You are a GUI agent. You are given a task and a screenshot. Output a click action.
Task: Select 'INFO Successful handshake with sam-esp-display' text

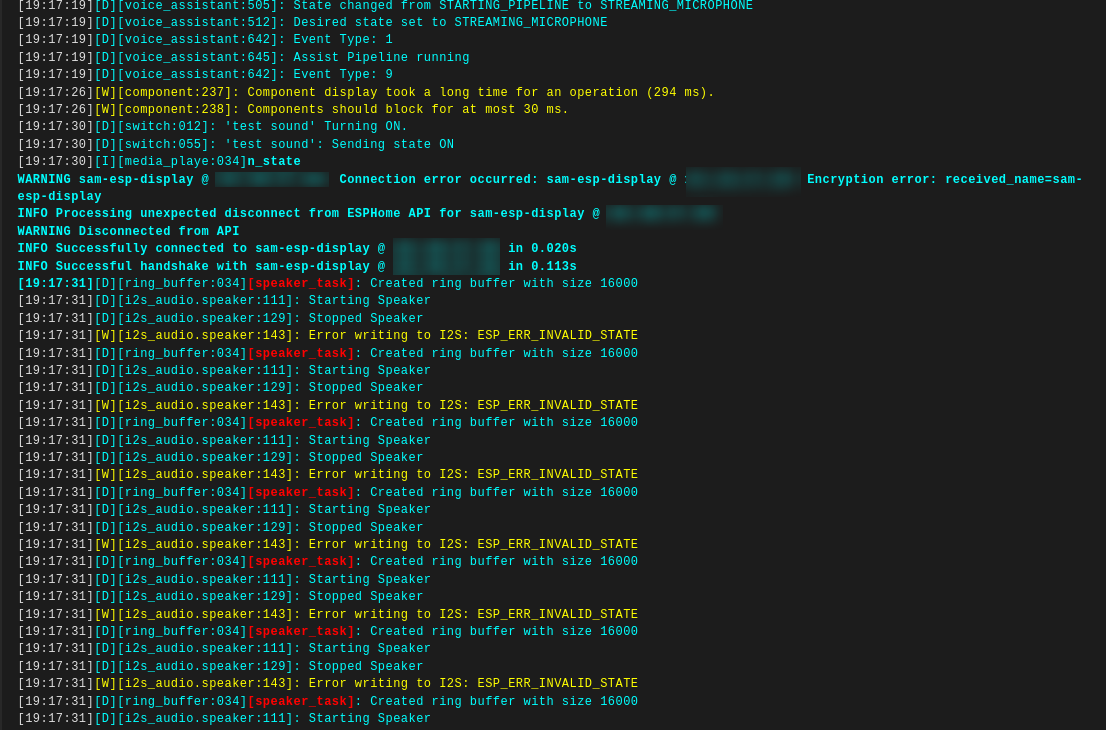tap(193, 267)
